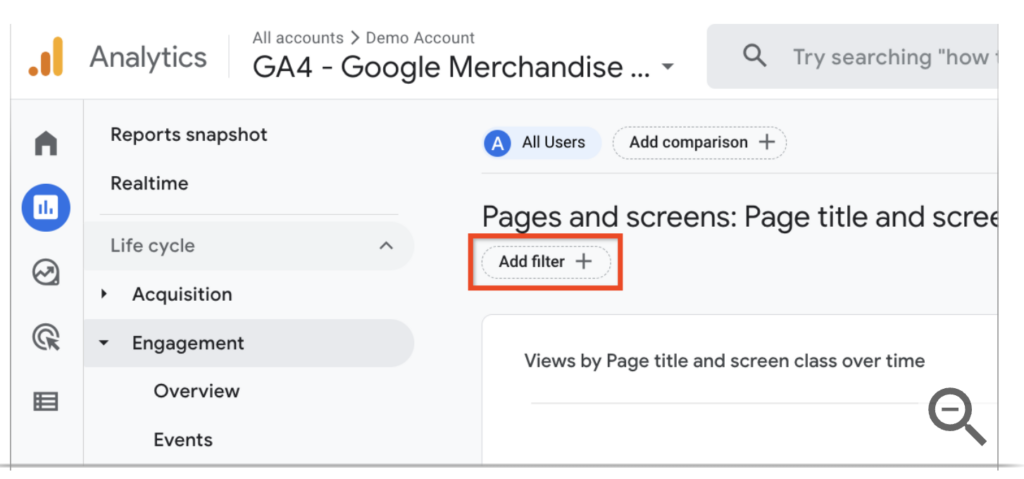Open Reports snapshot
The image size is (1024, 479).
coord(189,135)
